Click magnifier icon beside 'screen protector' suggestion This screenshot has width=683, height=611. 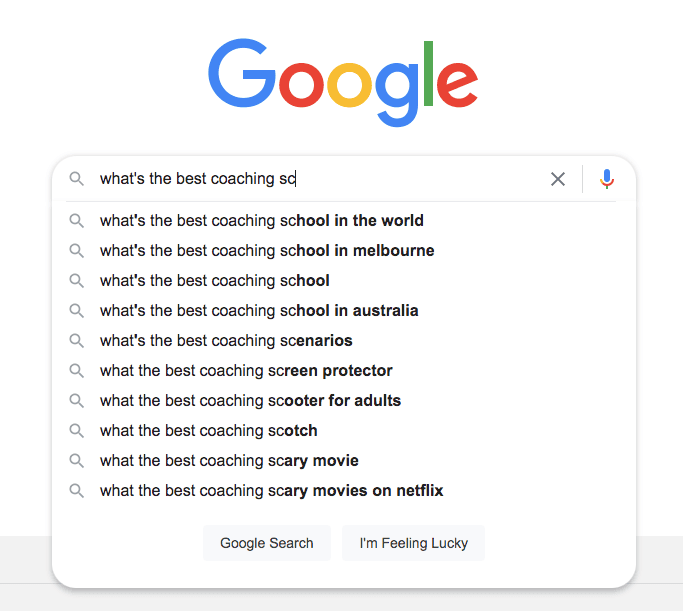tap(76, 371)
